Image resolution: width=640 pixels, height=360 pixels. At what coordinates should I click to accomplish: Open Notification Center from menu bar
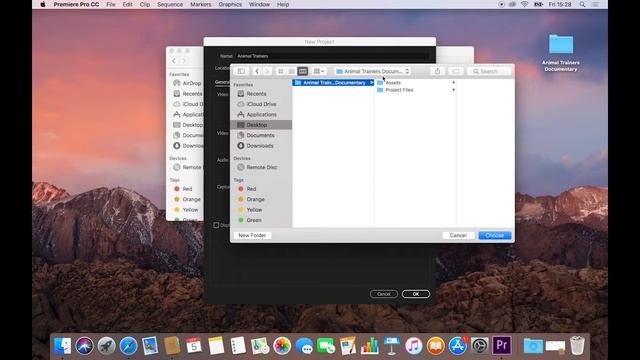click(596, 4)
